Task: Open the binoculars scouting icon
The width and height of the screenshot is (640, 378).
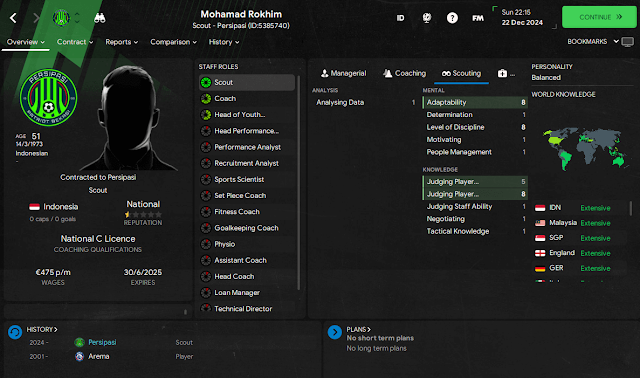Action: (100, 18)
